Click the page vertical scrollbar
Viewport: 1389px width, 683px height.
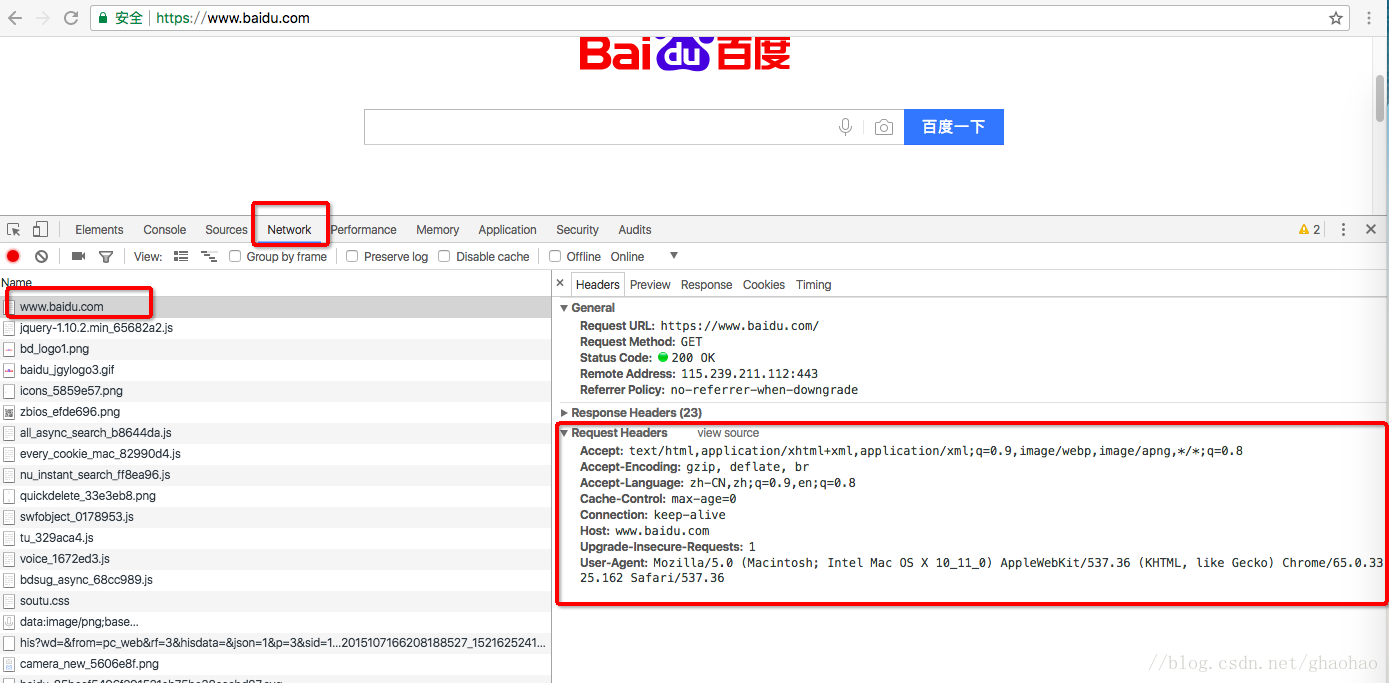pyautogui.click(x=1380, y=99)
